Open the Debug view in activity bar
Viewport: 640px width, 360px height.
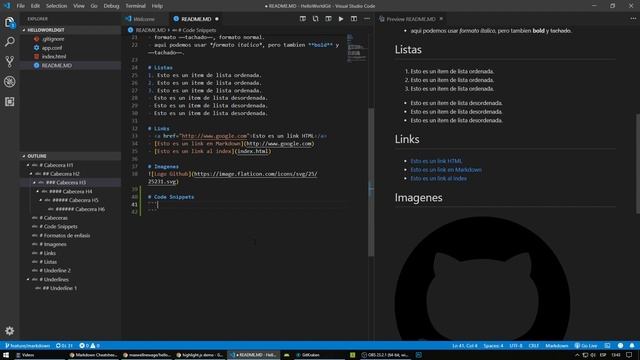click(x=10, y=82)
